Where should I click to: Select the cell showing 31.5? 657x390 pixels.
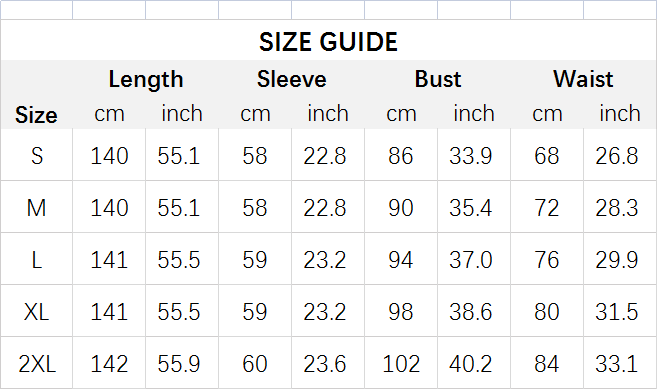click(620, 311)
